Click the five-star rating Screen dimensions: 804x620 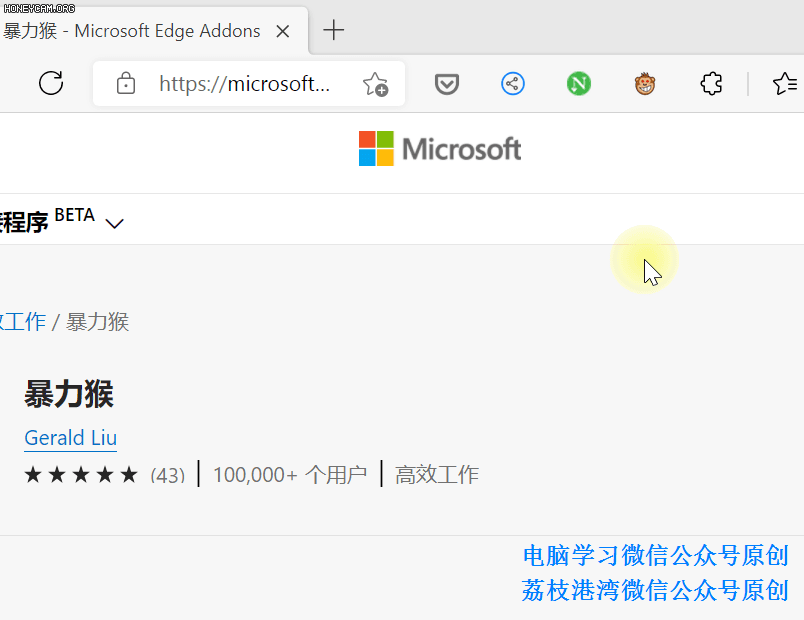80,475
